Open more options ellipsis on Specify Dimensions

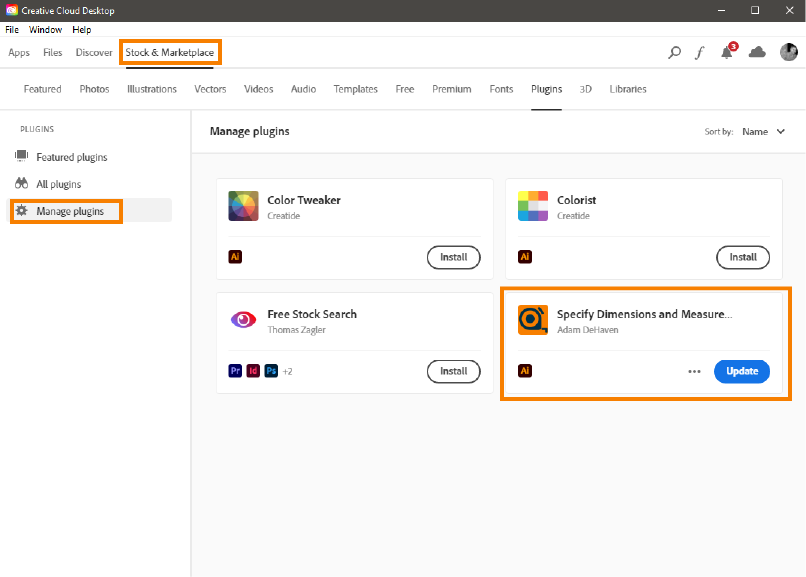point(694,371)
